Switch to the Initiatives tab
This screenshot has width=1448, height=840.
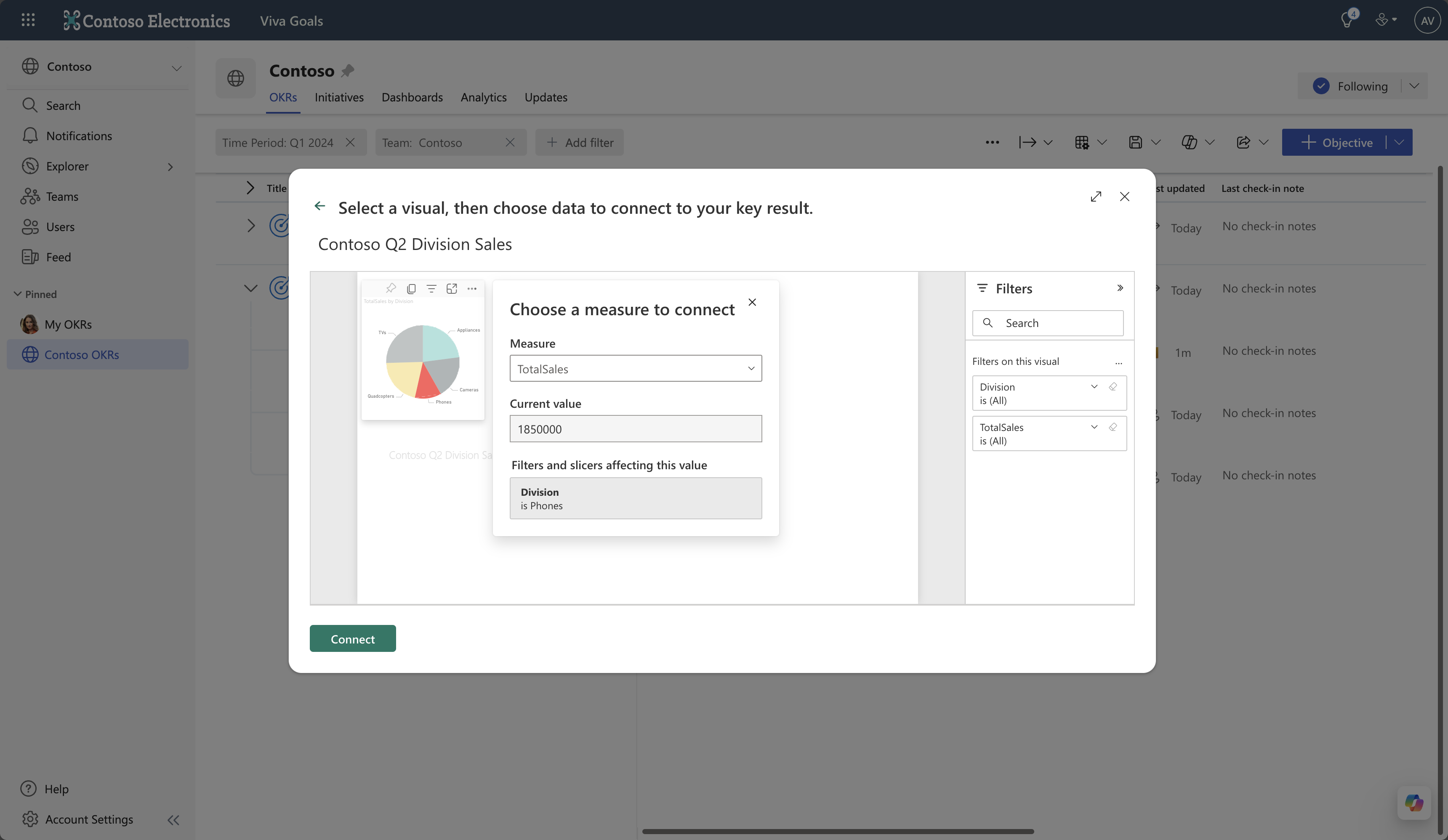coord(339,97)
